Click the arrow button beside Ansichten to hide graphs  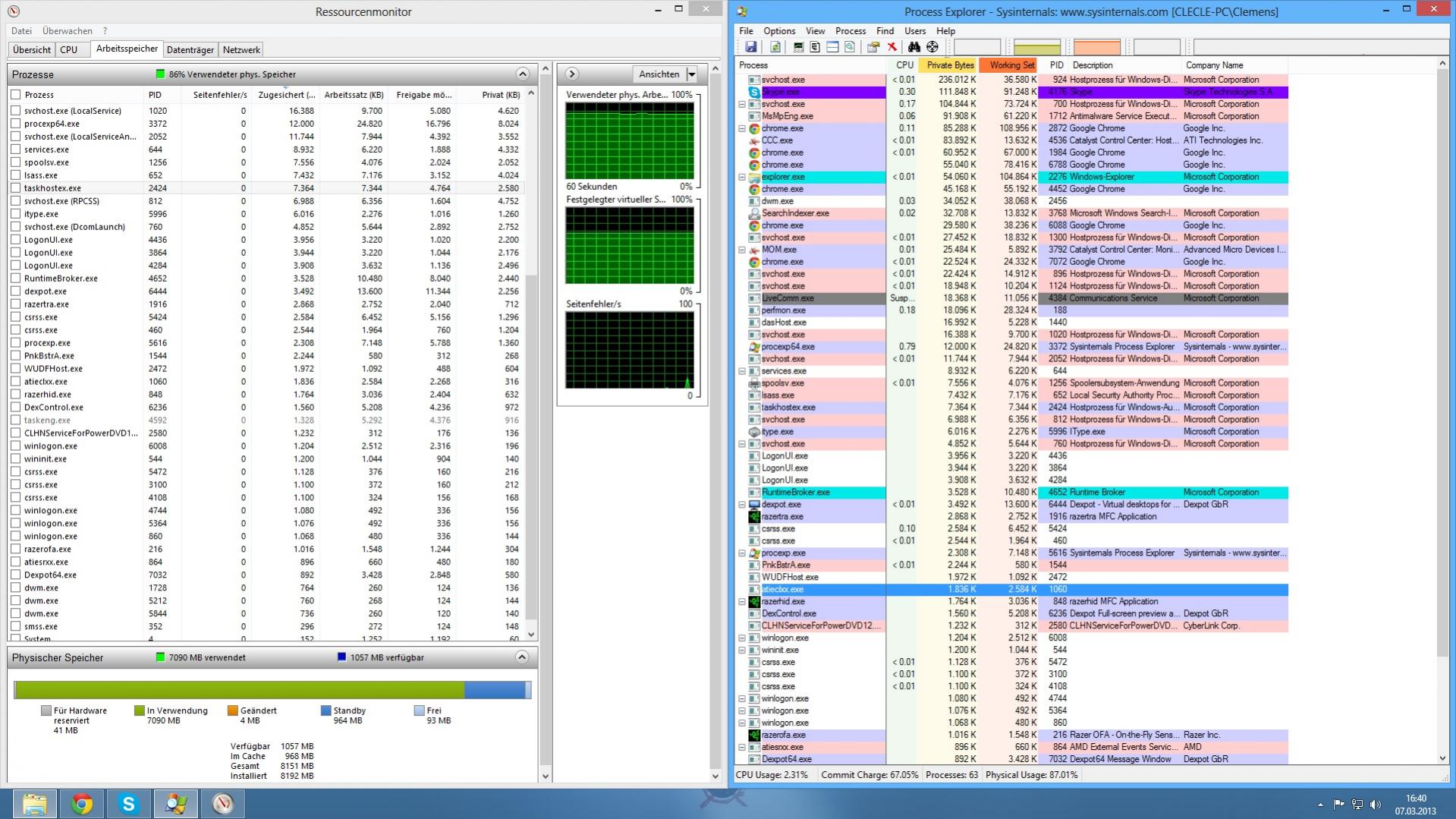point(572,74)
